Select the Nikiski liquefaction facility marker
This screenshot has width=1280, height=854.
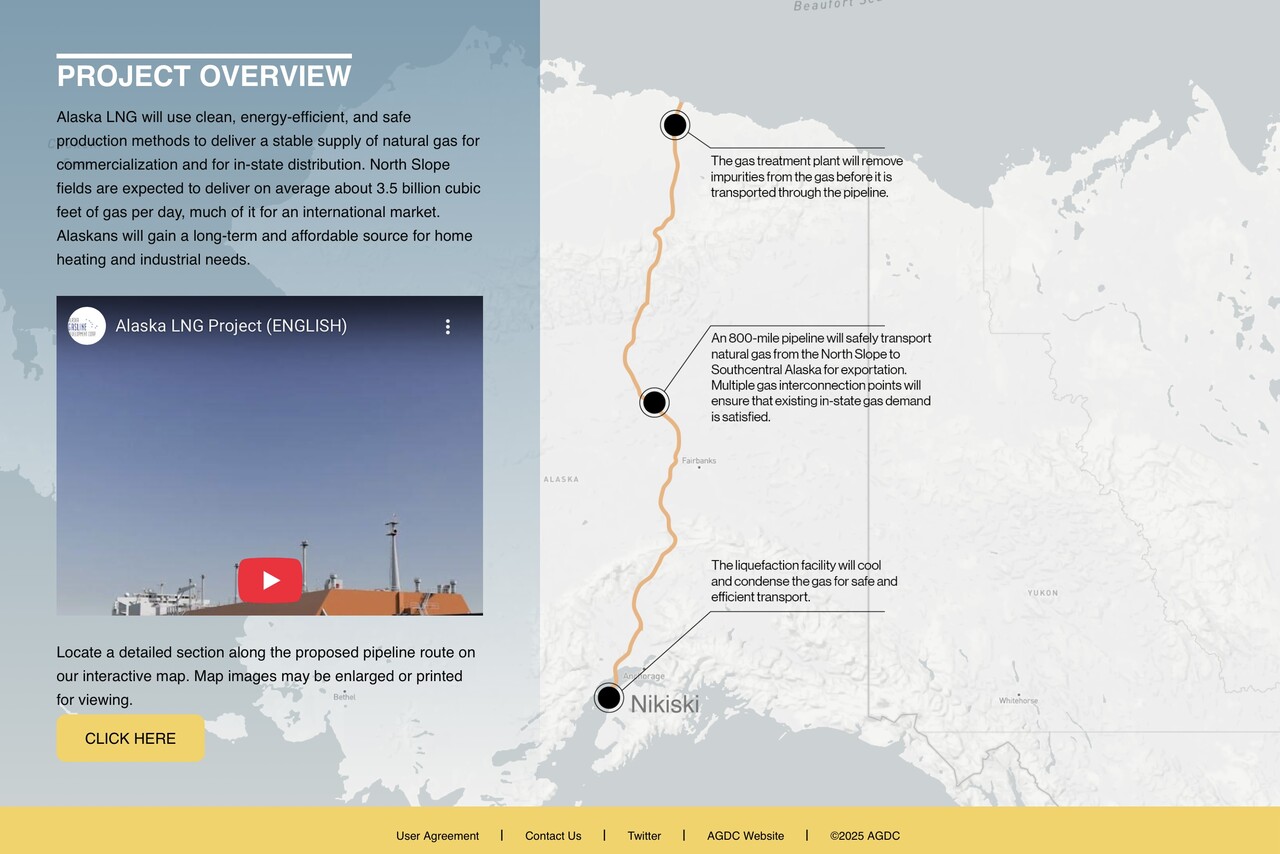tap(609, 697)
